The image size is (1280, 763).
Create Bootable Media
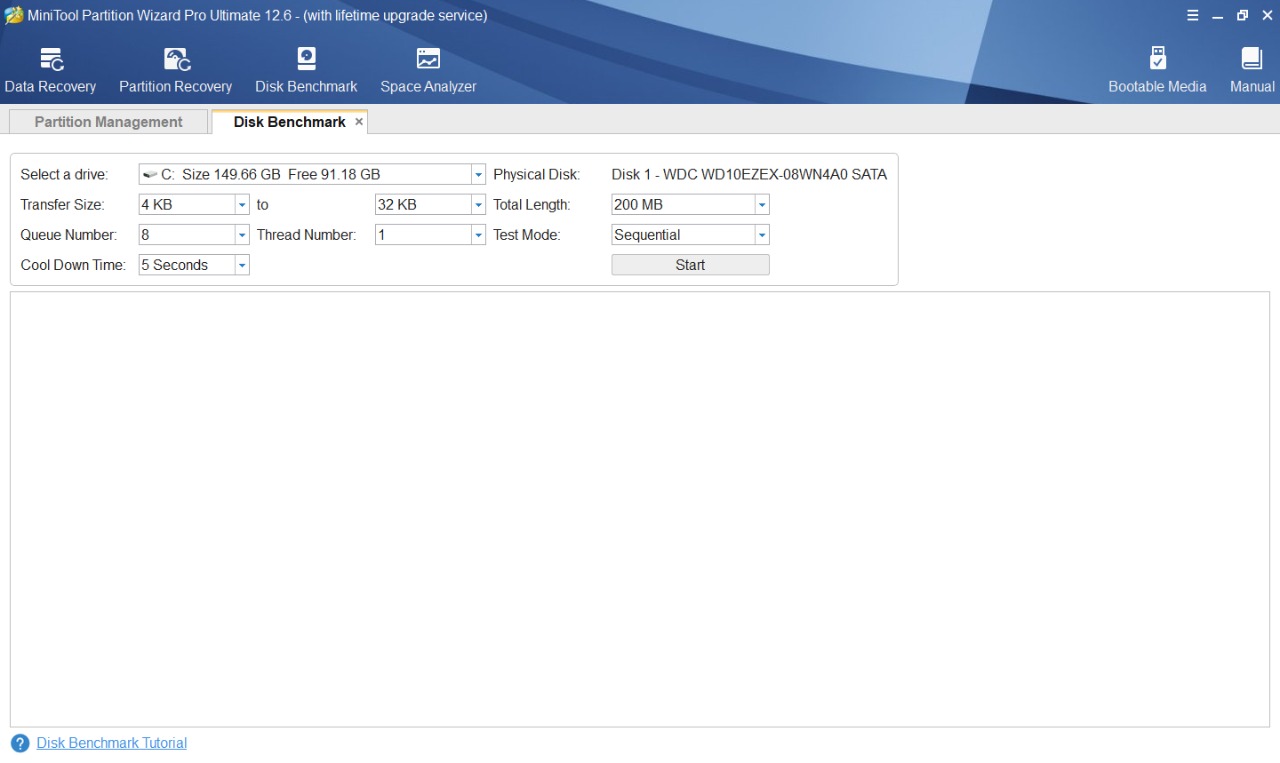[1157, 70]
